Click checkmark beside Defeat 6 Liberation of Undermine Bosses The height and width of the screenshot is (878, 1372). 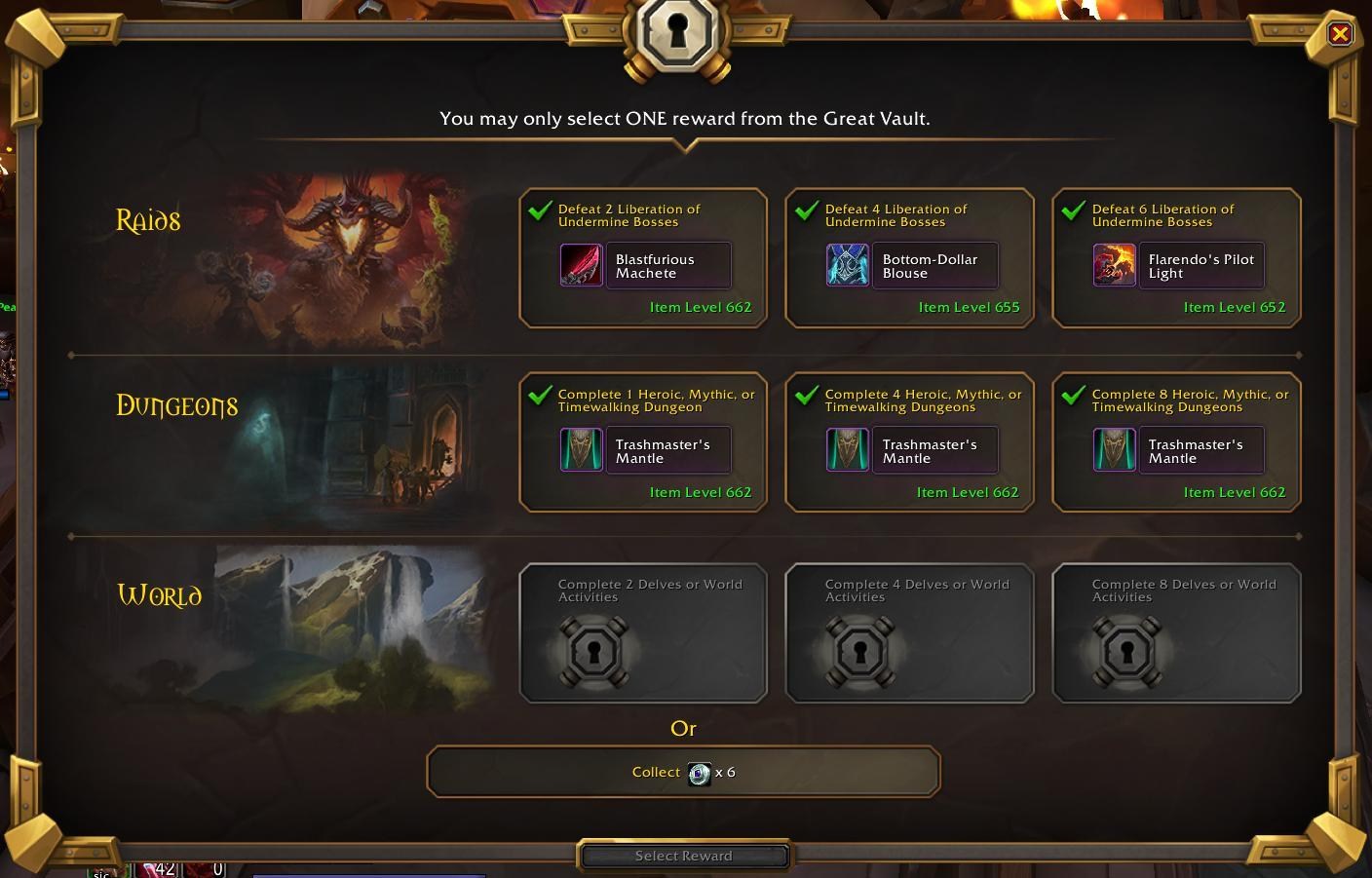point(1073,210)
